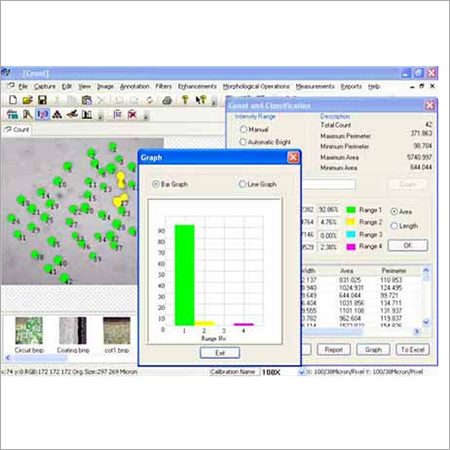Select the Area classification radio
The image size is (450, 450).
coord(394,212)
